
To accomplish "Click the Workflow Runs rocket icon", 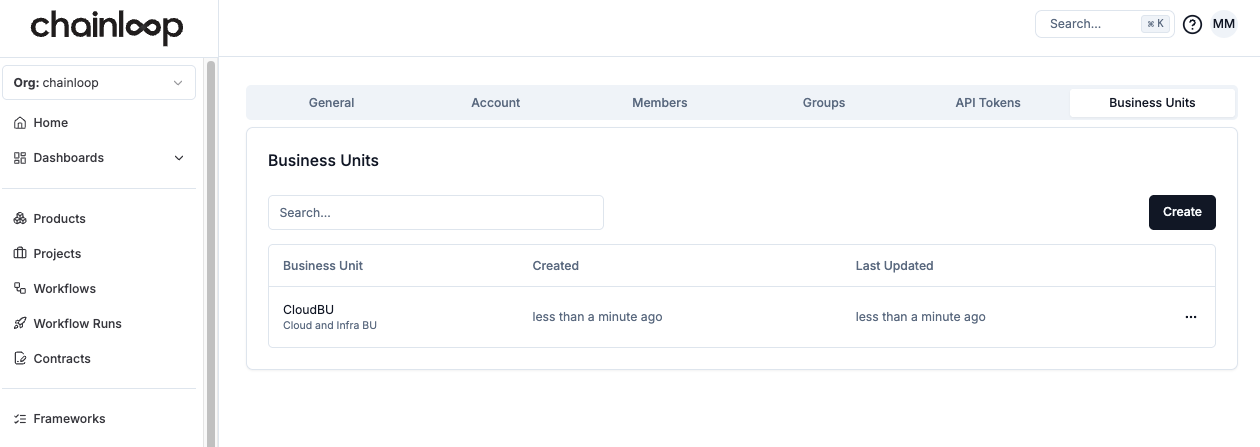I will (20, 324).
